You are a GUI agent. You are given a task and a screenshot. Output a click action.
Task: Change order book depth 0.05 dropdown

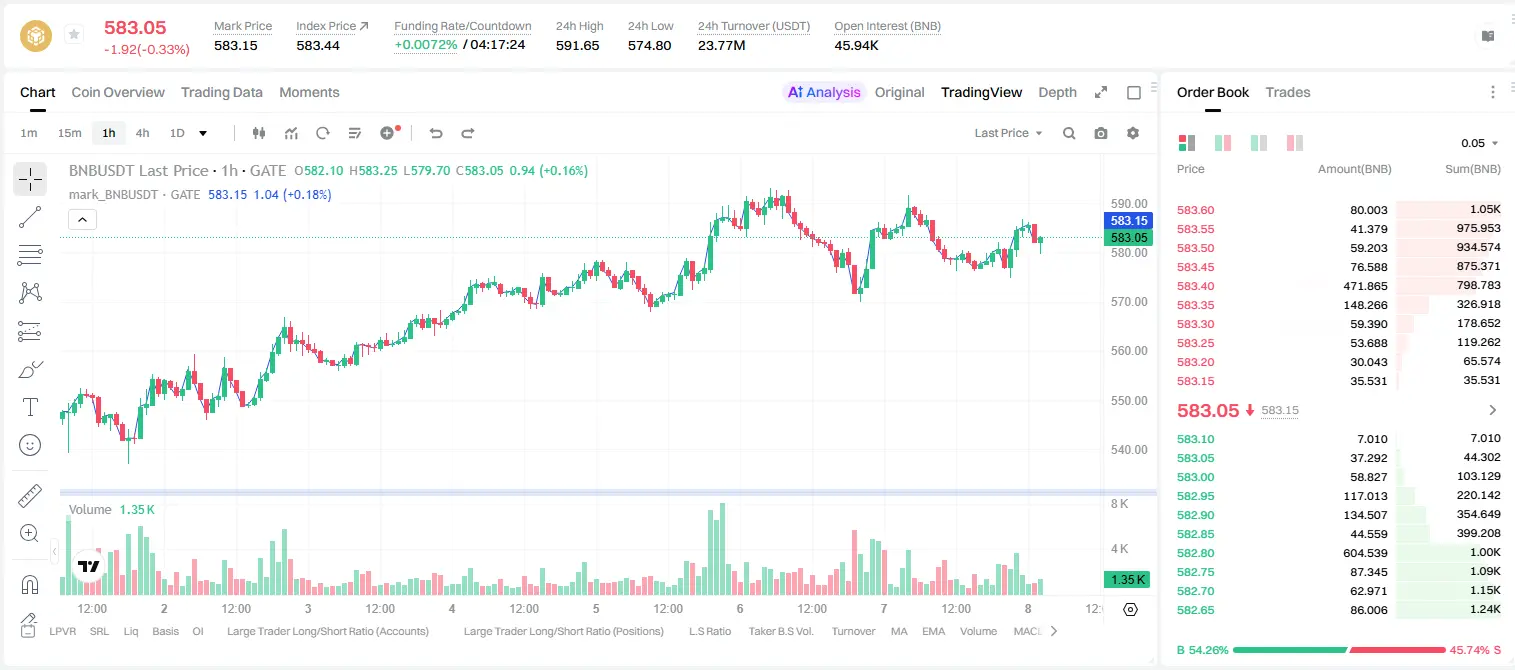click(x=1480, y=143)
